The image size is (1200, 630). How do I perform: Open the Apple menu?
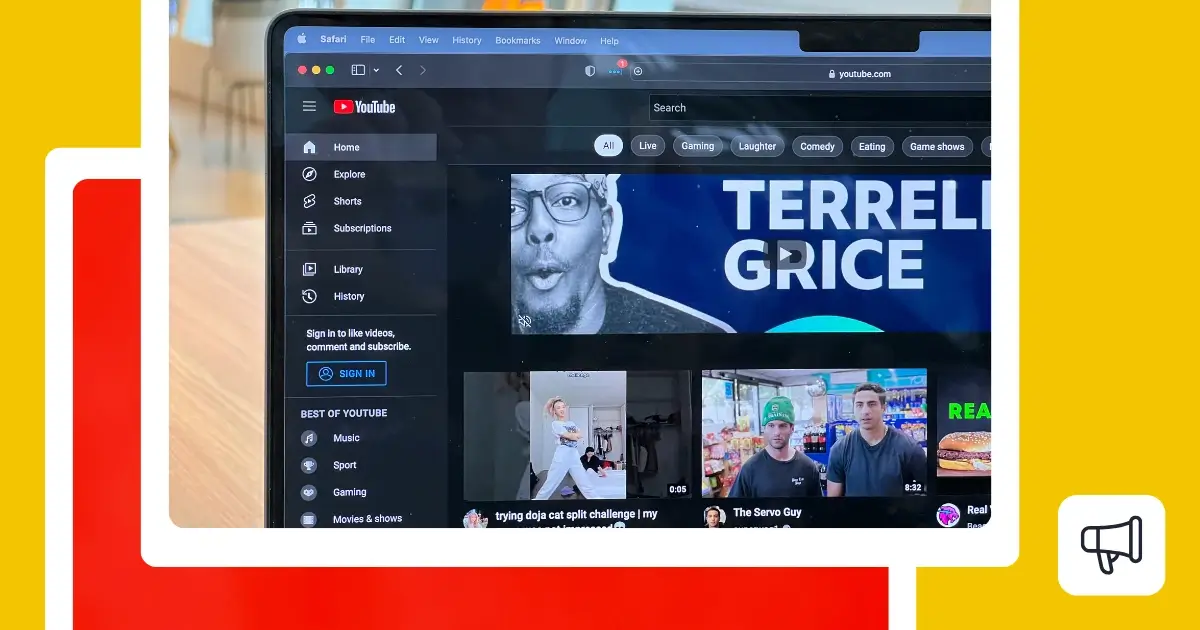[301, 39]
